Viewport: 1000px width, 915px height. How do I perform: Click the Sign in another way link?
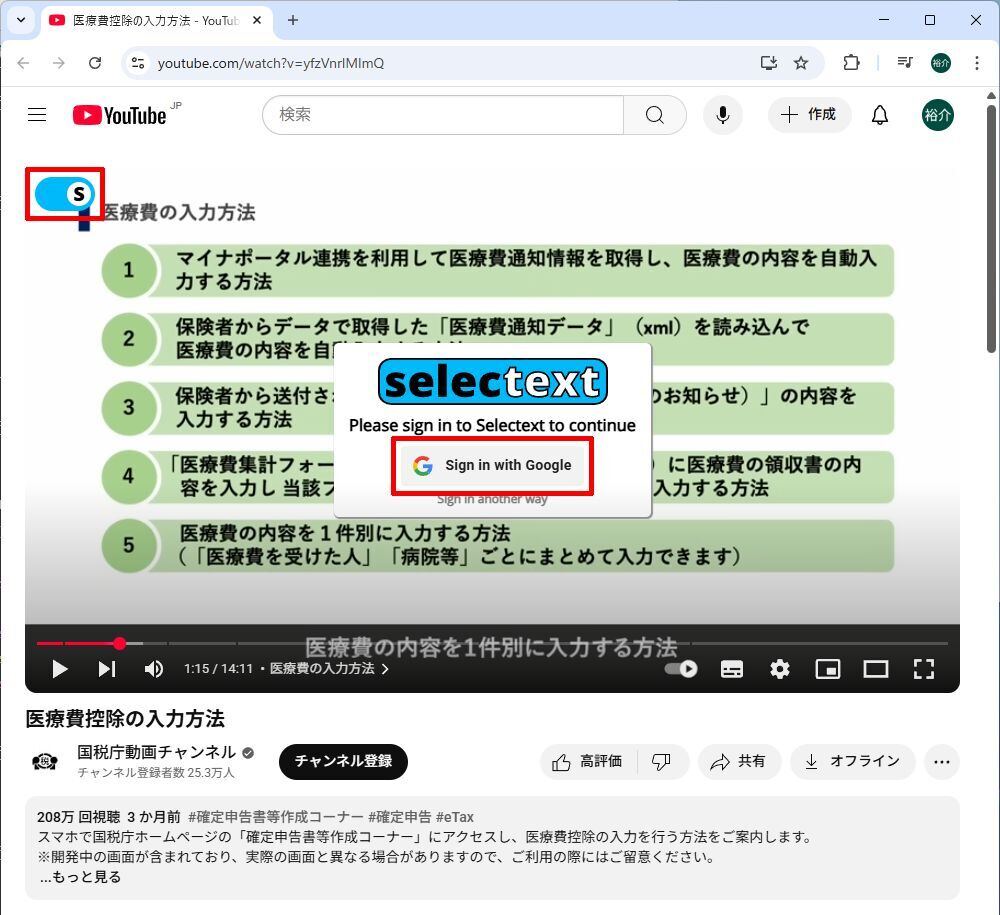pos(492,499)
